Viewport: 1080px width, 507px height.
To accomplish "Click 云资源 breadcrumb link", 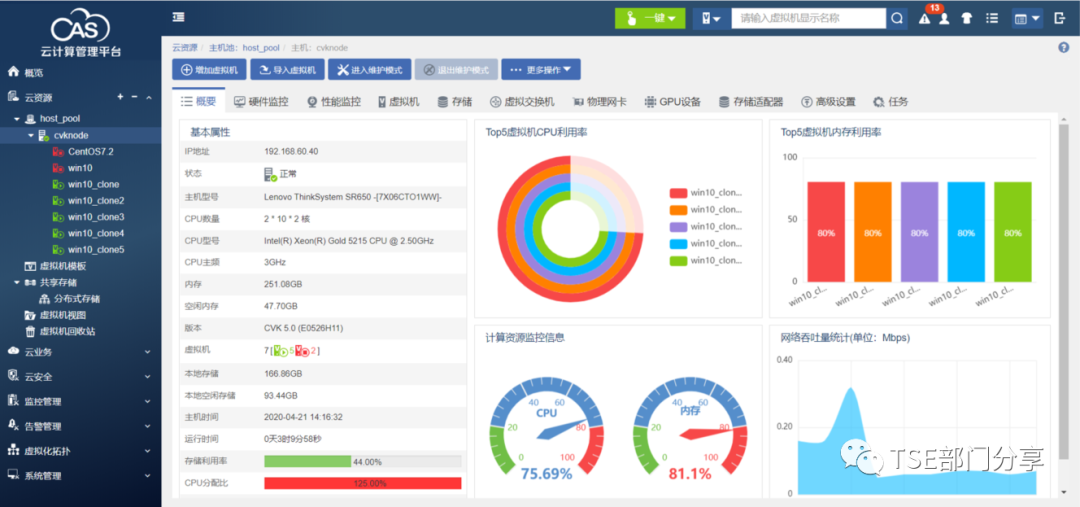I will click(x=185, y=48).
